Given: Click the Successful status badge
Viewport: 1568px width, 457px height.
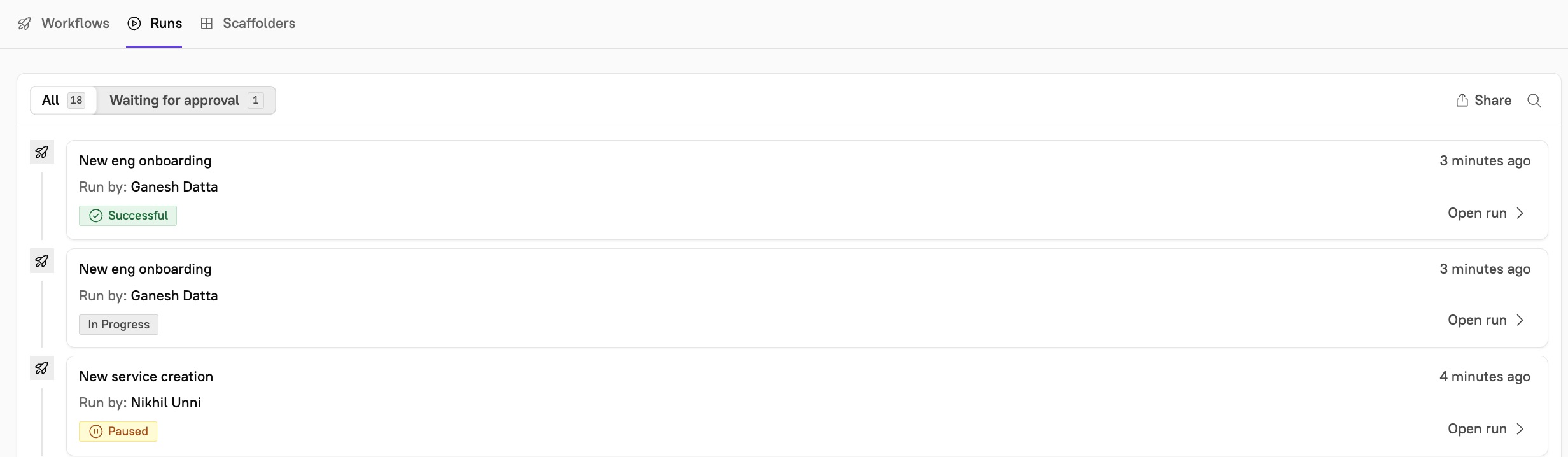Looking at the screenshot, I should [128, 216].
